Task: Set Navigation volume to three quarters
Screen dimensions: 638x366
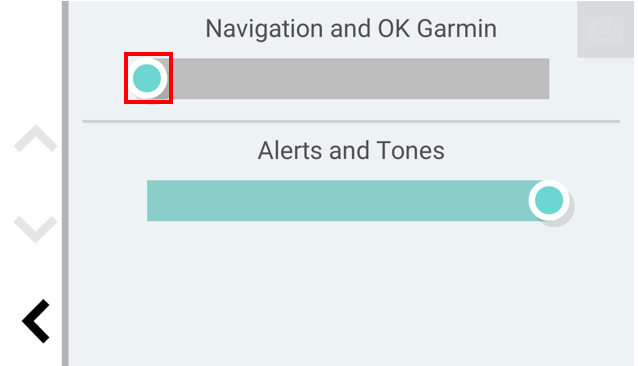Action: tap(448, 78)
